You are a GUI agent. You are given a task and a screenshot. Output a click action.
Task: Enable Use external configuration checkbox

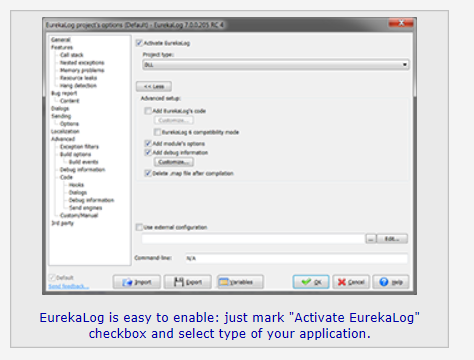(139, 227)
